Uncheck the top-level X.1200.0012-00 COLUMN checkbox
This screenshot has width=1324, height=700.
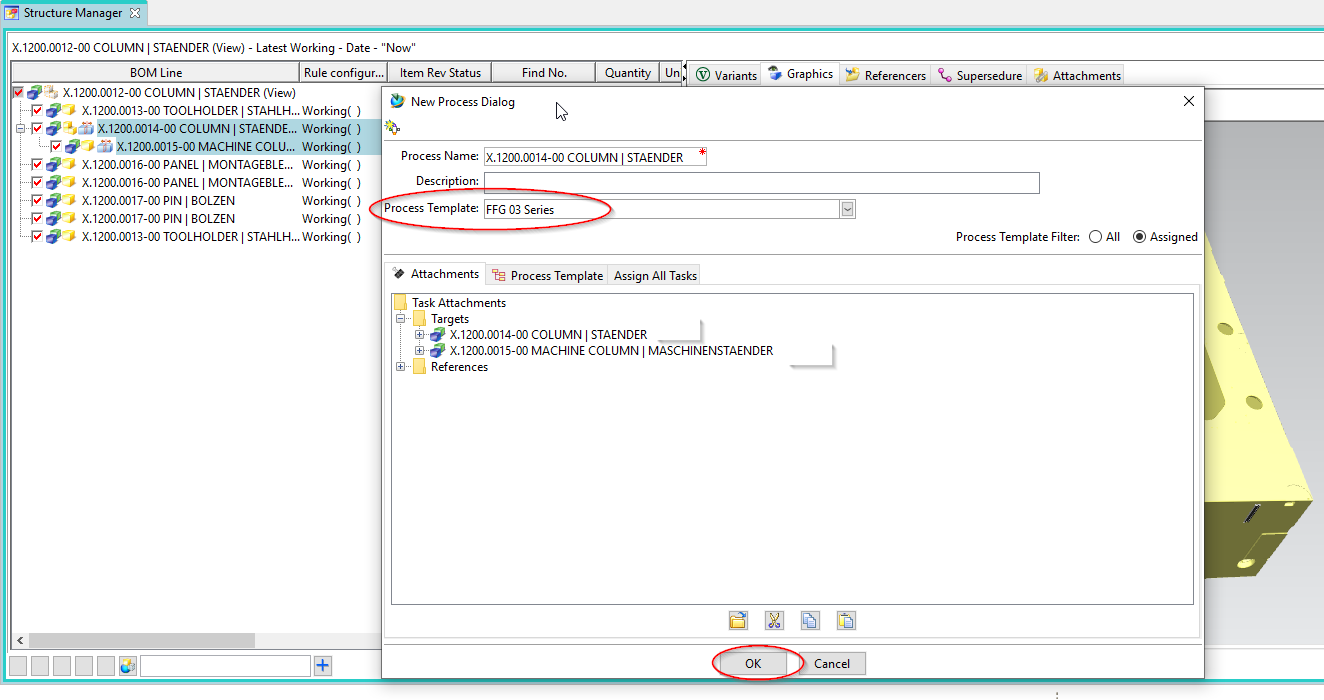pos(18,93)
